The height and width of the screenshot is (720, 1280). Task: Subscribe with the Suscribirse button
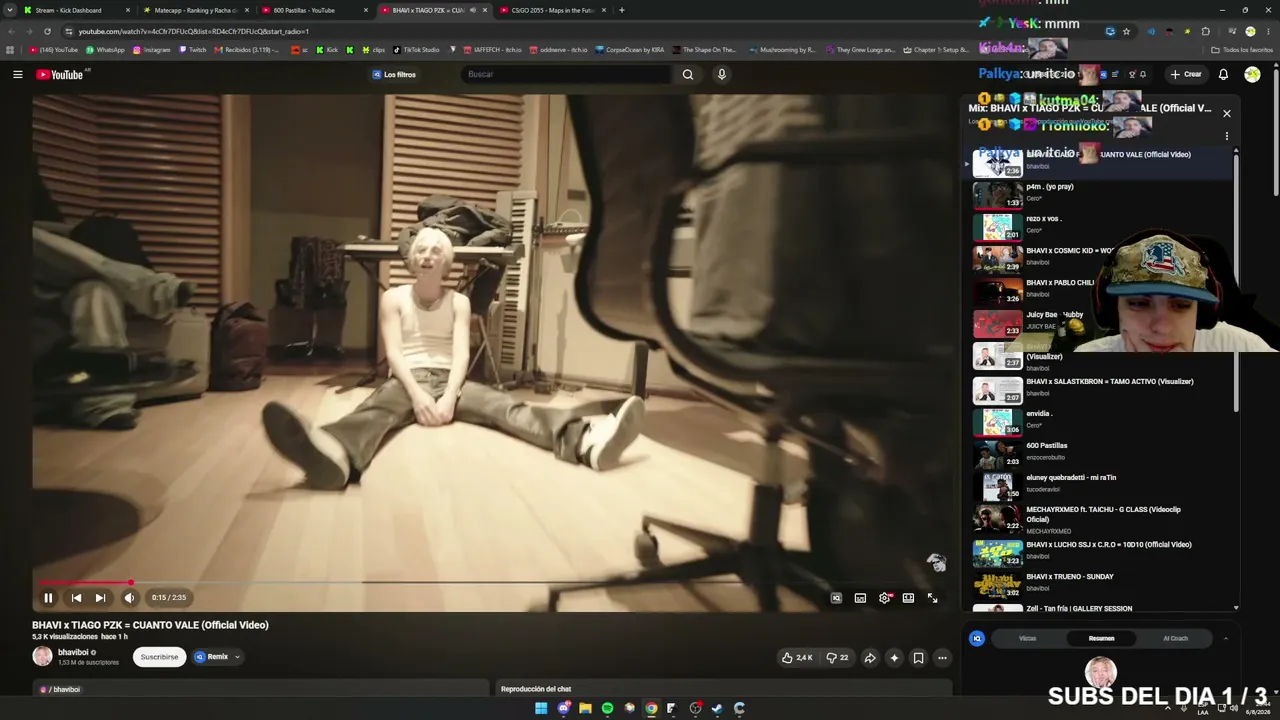click(x=159, y=657)
